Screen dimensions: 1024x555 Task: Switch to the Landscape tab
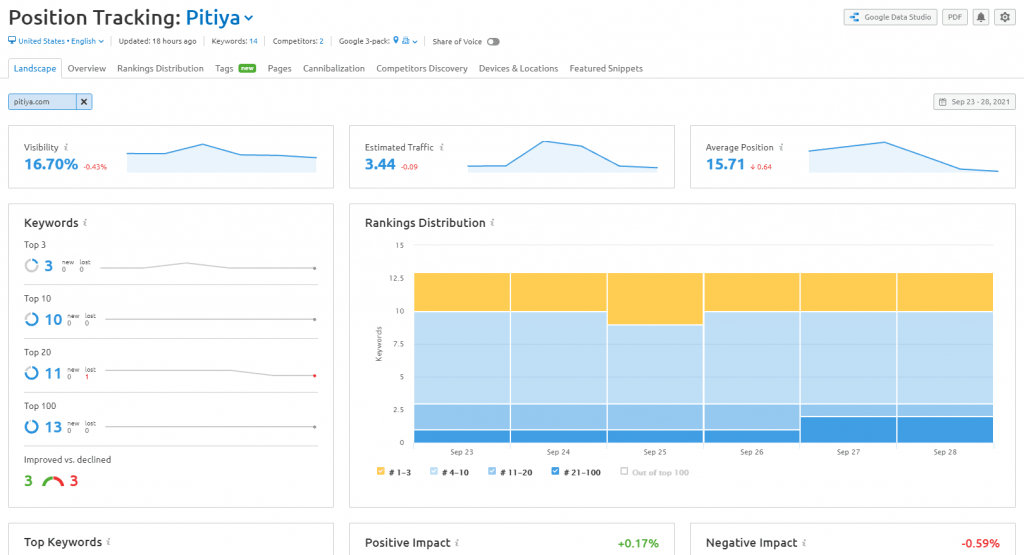[x=35, y=69]
